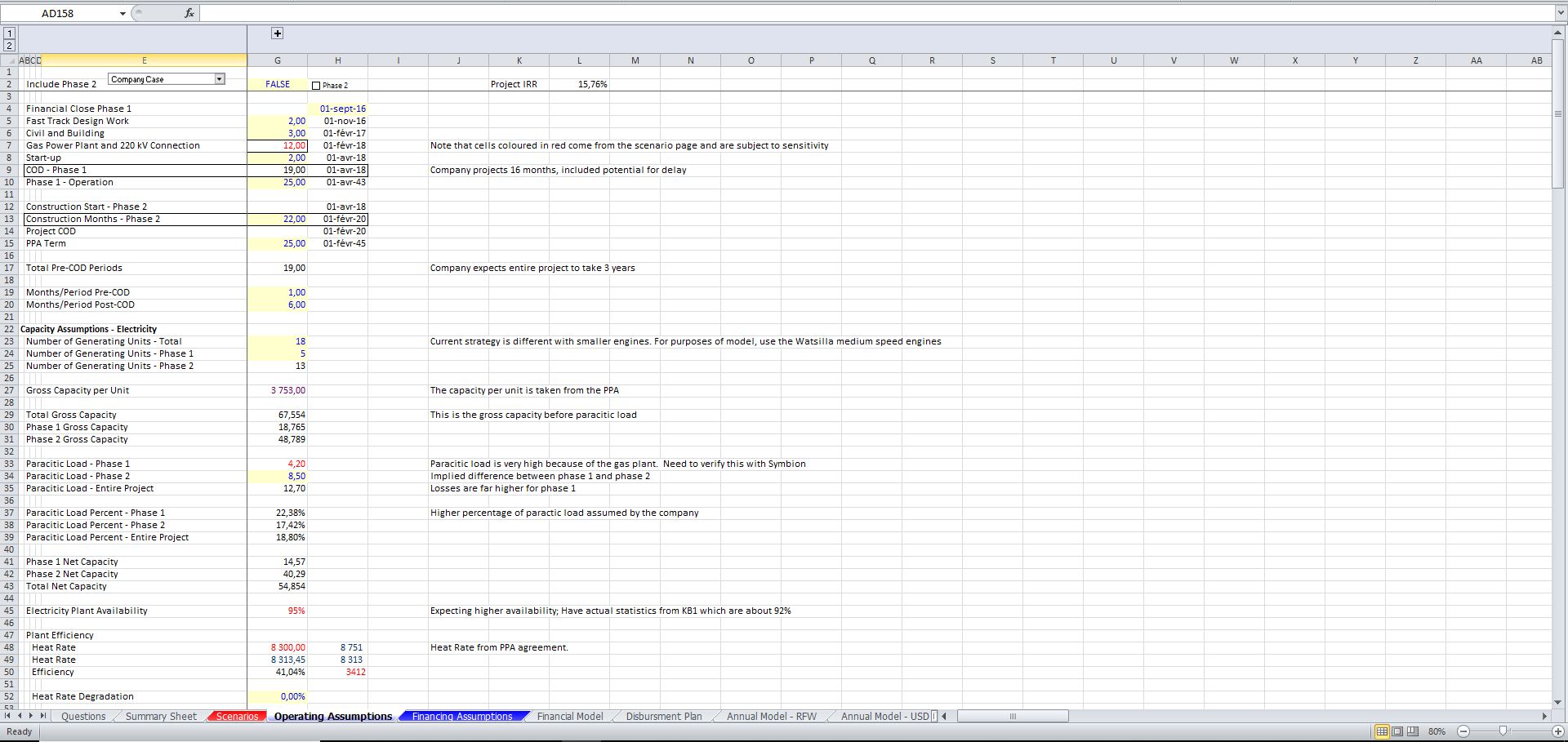Switch to the Financing Assumptions tab
The height and width of the screenshot is (742, 1568).
pyautogui.click(x=461, y=716)
